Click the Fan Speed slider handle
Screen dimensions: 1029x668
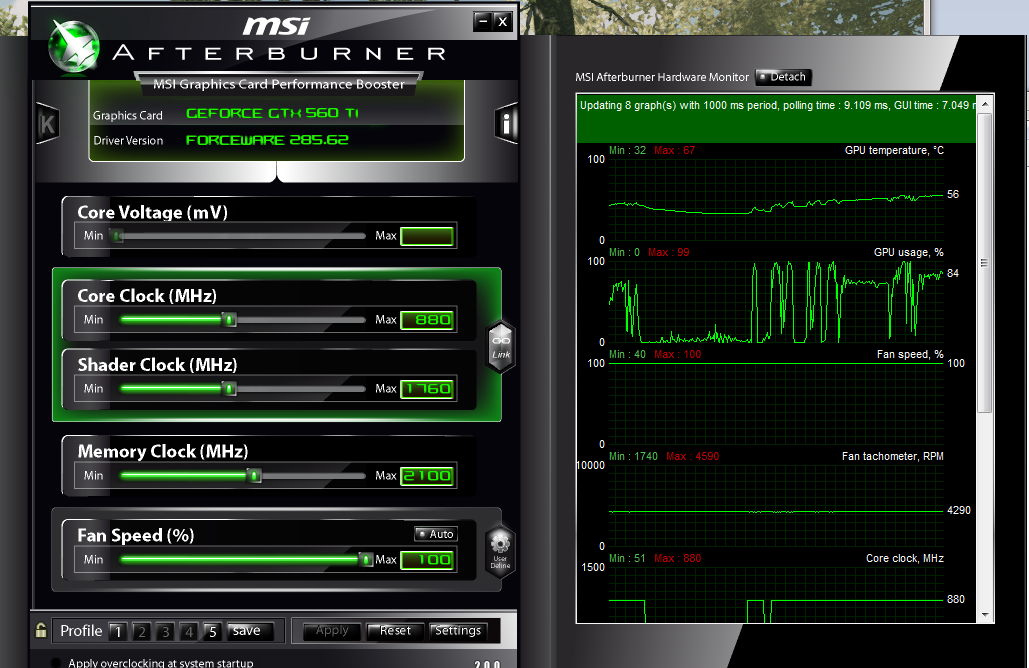(366, 560)
